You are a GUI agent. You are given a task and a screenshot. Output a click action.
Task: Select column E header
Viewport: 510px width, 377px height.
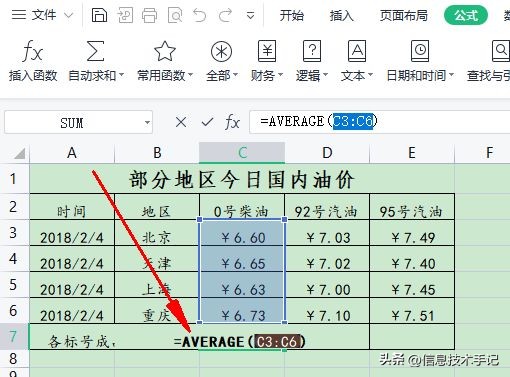point(412,153)
